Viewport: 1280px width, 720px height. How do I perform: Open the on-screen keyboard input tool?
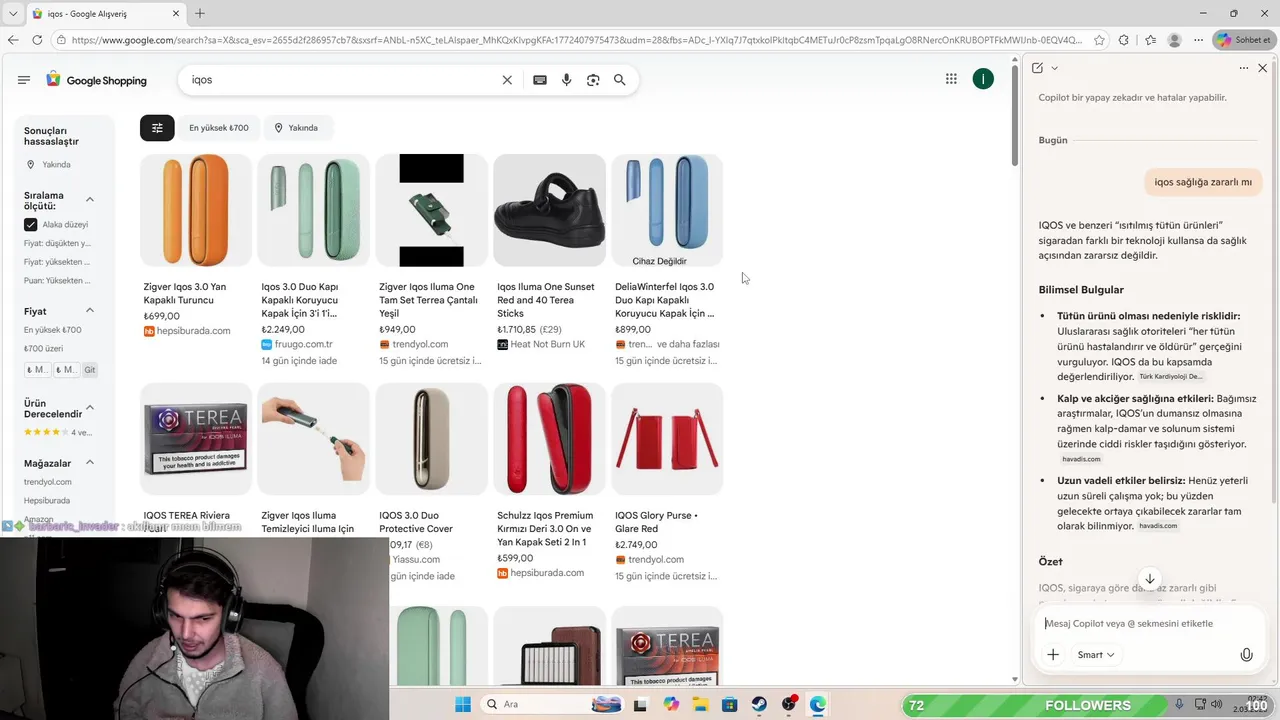[x=540, y=80]
